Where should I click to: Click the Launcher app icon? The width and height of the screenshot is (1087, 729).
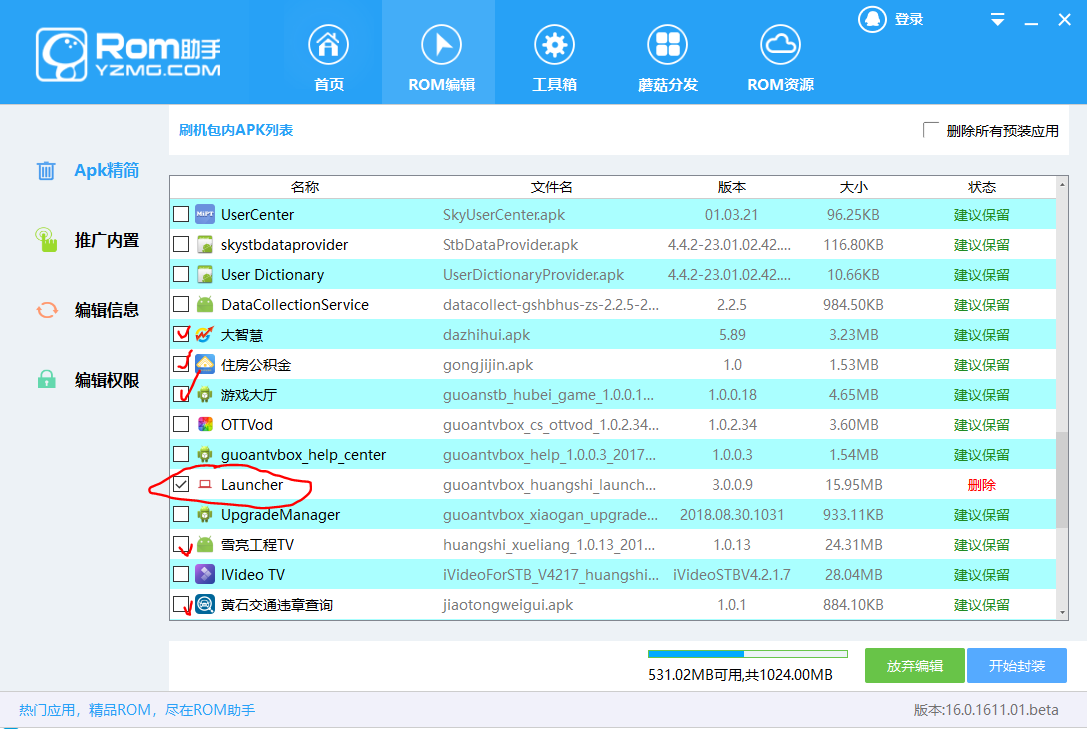coord(205,484)
